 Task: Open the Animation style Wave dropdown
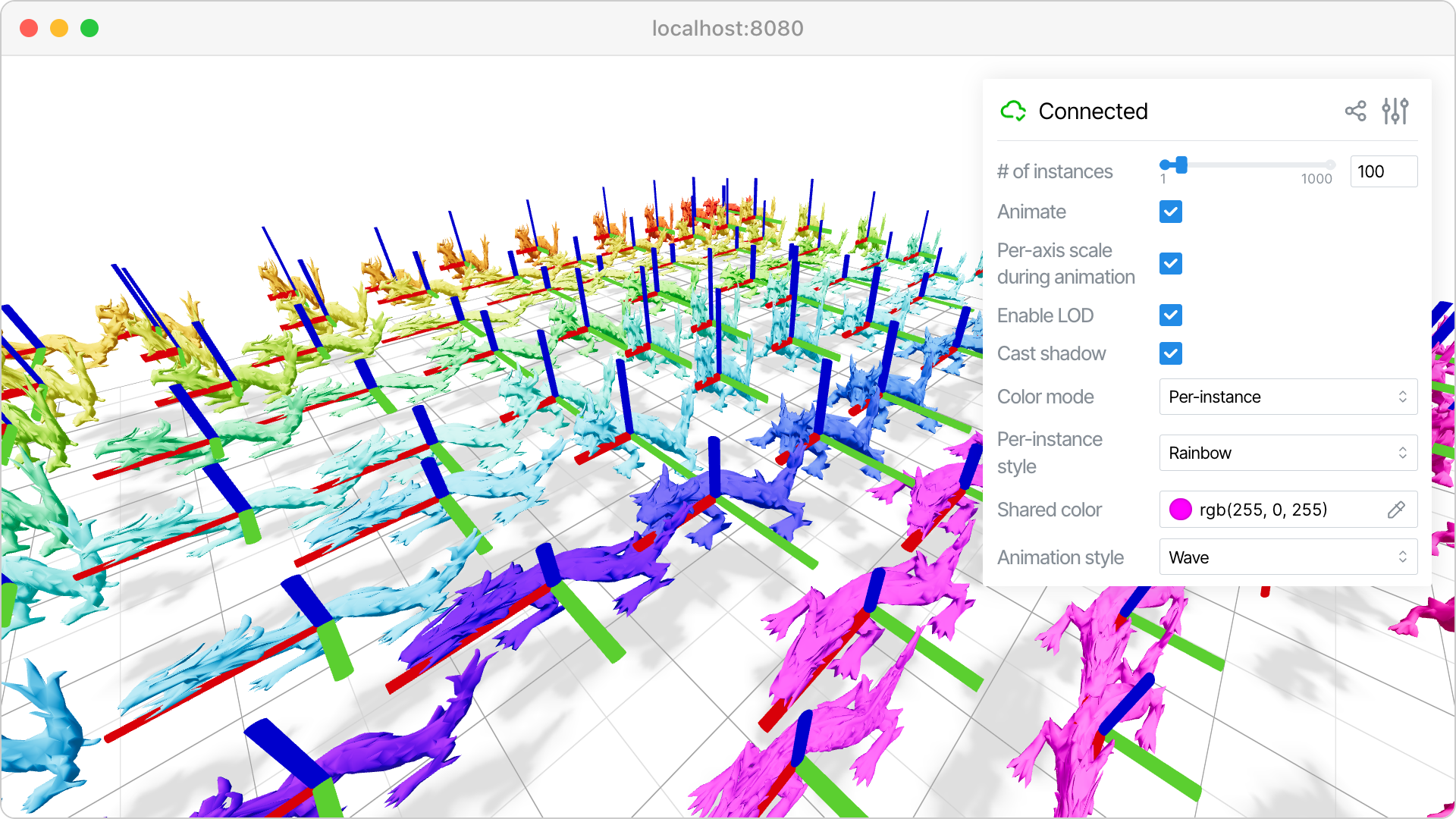[x=1288, y=557]
